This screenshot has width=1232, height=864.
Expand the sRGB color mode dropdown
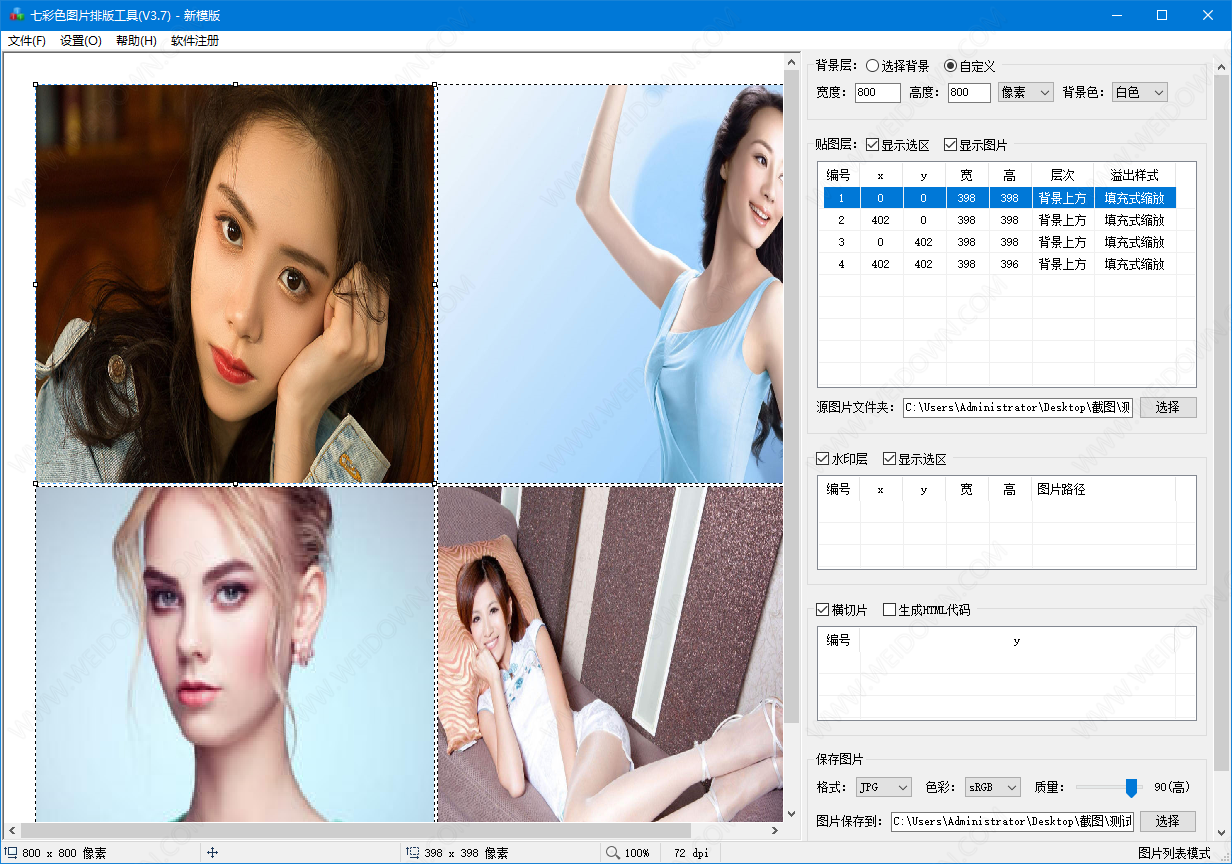click(x=992, y=787)
